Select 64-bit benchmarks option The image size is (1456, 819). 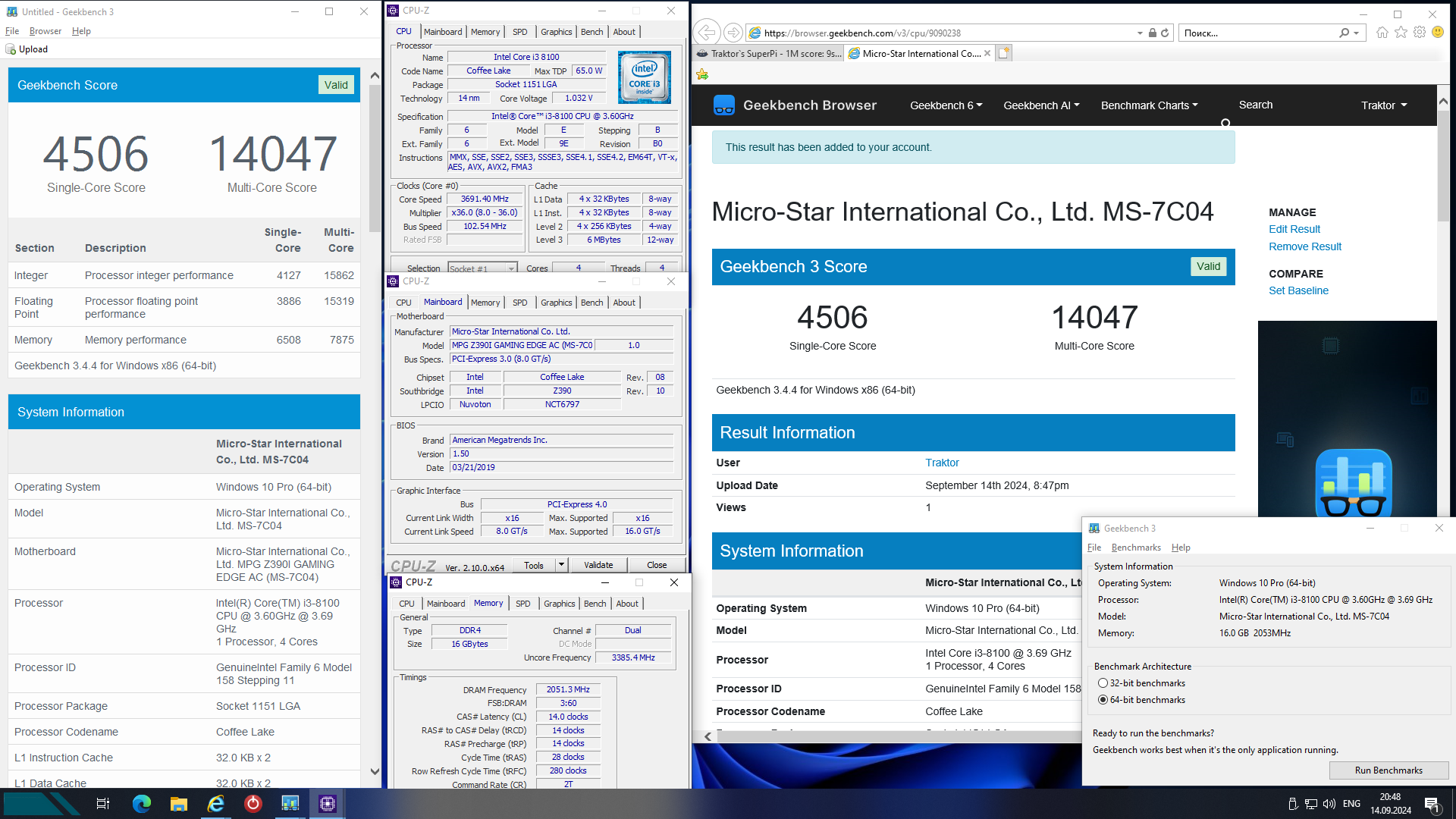1103,700
